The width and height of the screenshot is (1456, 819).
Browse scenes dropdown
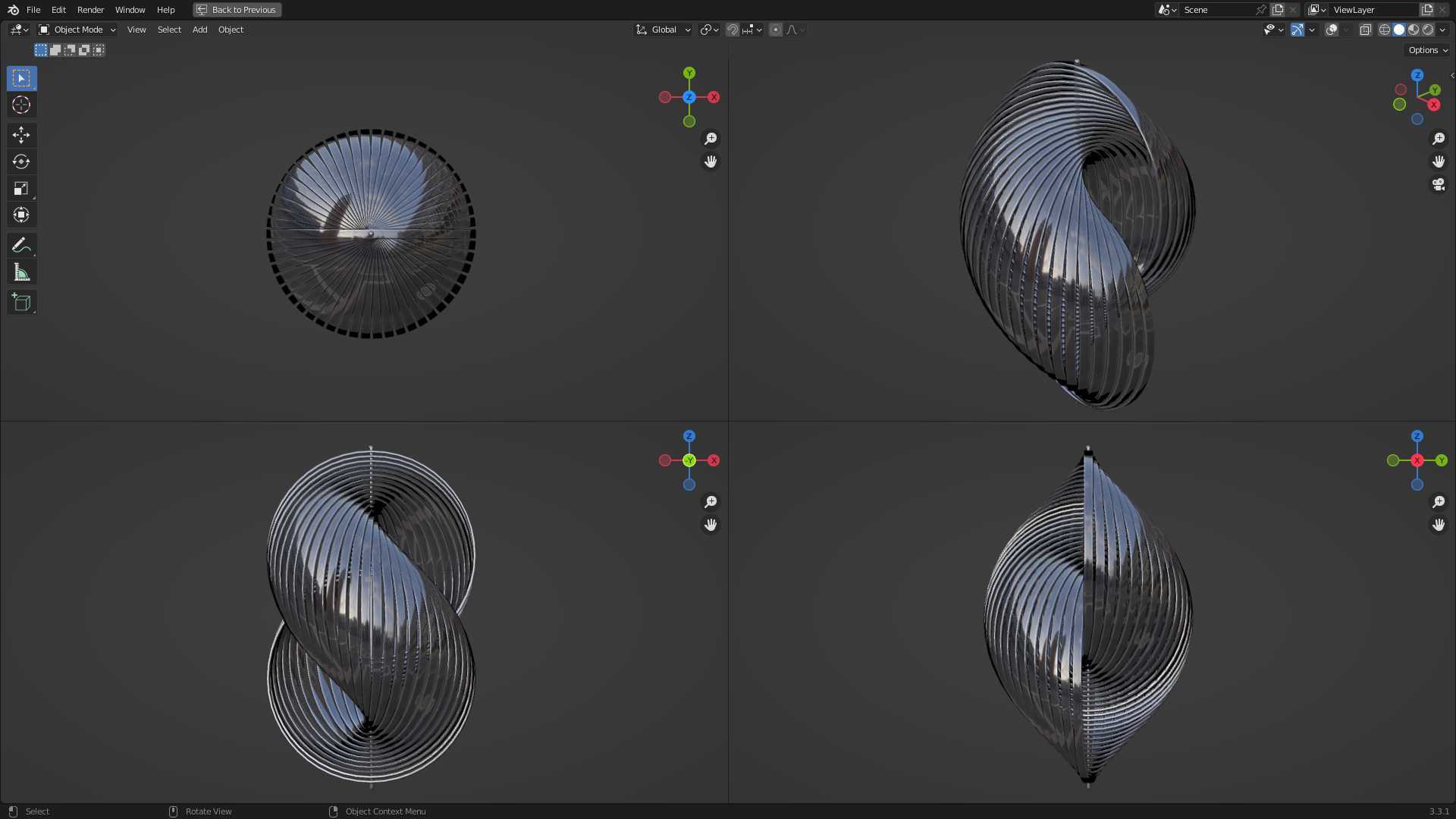tap(1167, 10)
